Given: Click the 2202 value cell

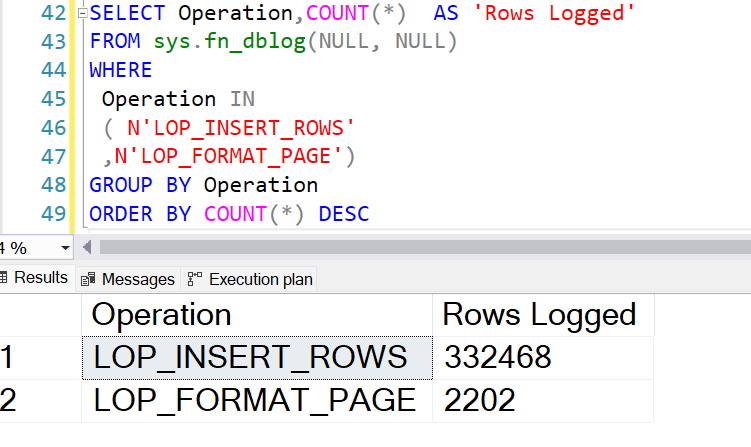Looking at the screenshot, I should 543,401.
